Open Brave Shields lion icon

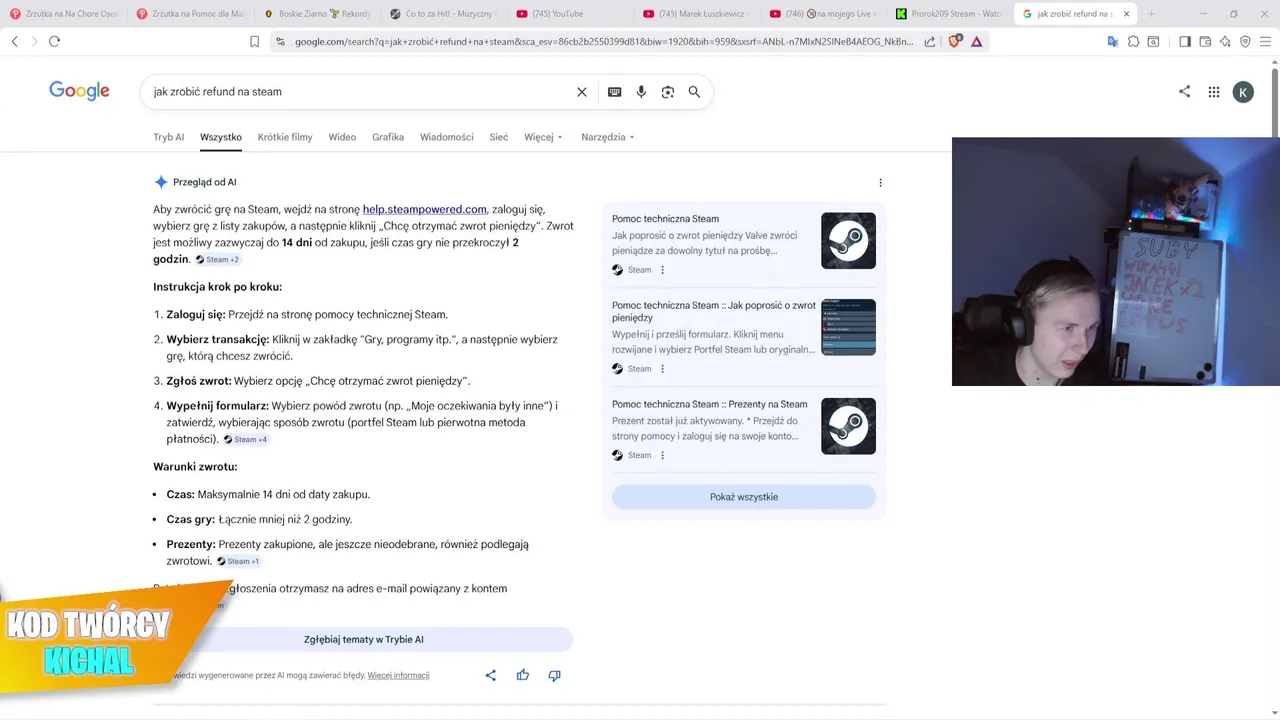[x=954, y=41]
